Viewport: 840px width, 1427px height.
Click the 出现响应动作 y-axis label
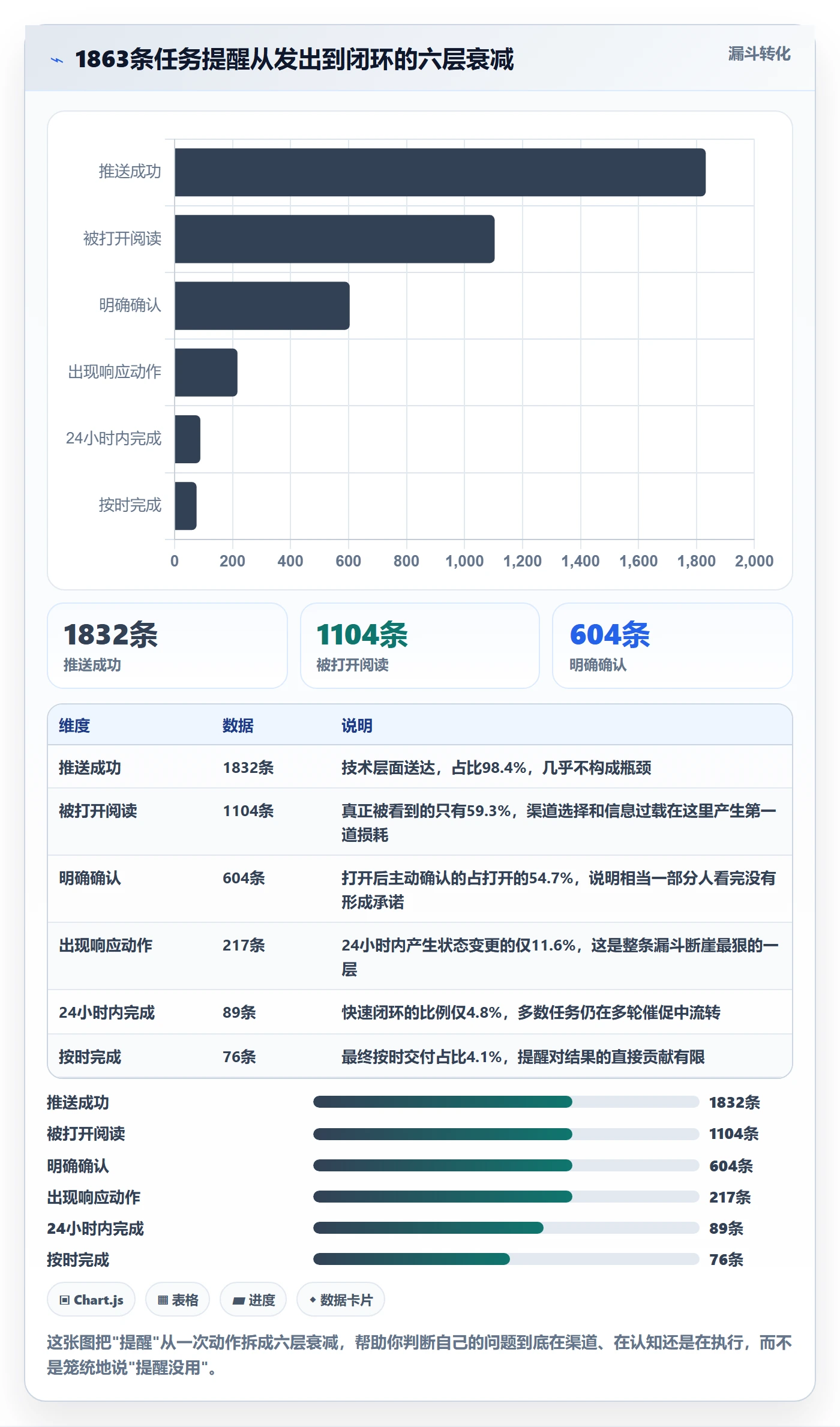pyautogui.click(x=115, y=372)
